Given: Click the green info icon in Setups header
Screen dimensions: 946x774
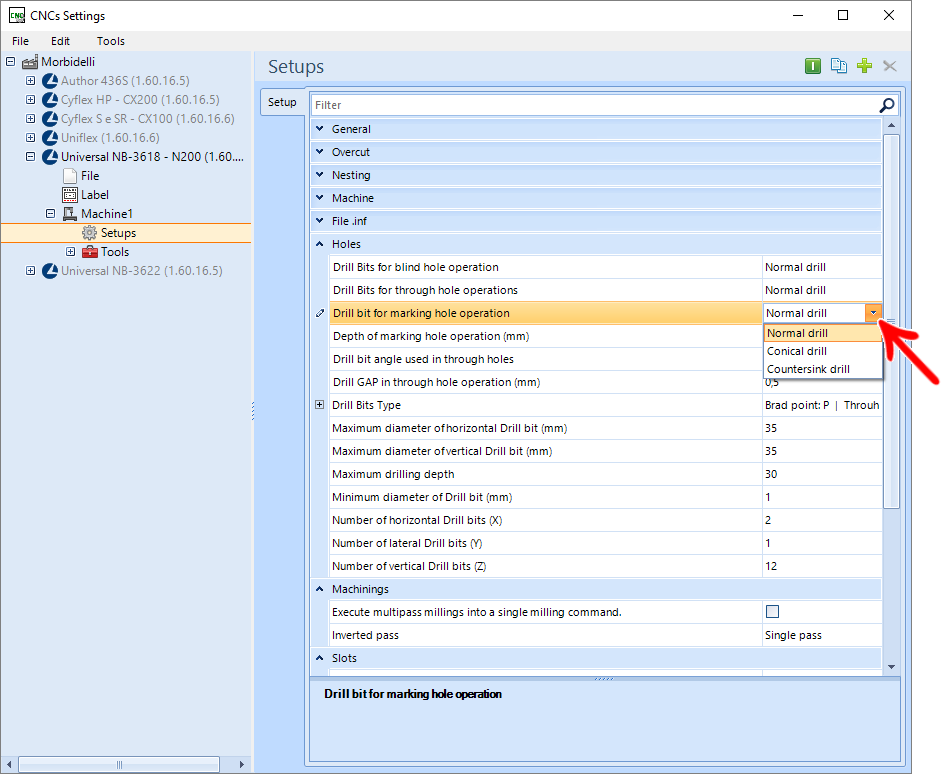Looking at the screenshot, I should click(813, 66).
